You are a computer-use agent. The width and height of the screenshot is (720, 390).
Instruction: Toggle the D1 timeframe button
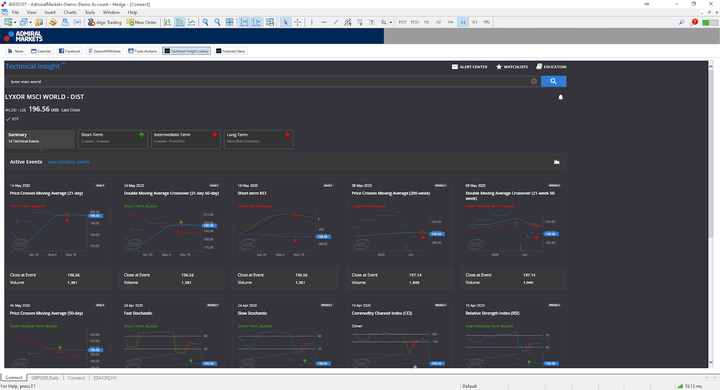pos(463,22)
